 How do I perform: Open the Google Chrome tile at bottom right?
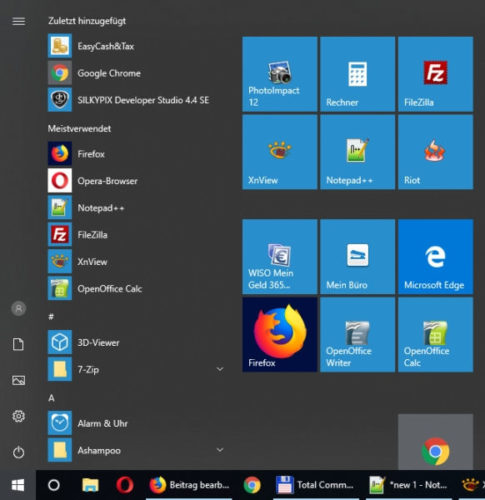[436, 442]
